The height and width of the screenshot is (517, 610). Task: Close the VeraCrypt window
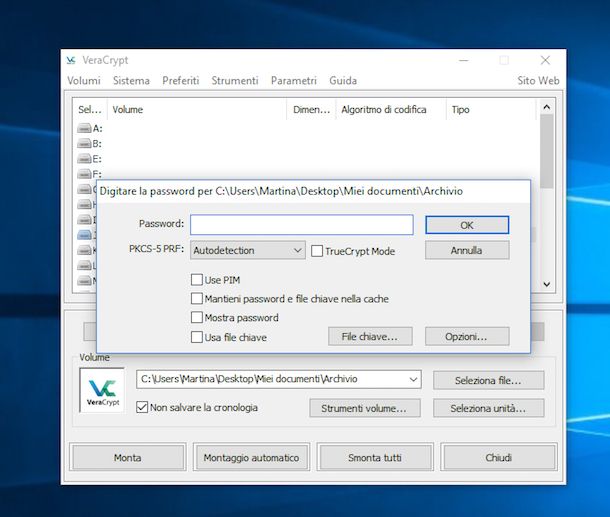(x=545, y=60)
